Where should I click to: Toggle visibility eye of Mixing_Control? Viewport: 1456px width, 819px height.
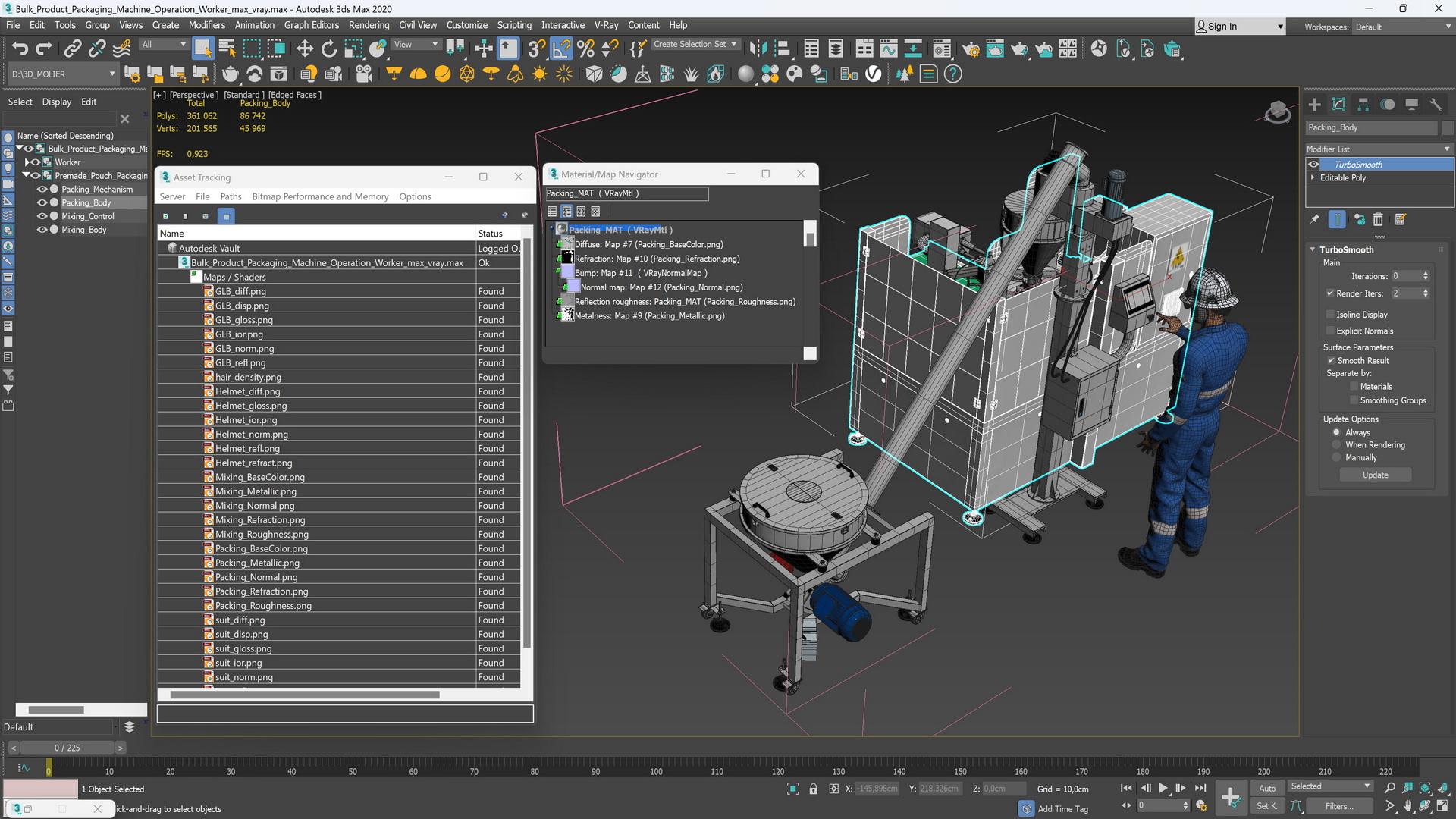[42, 217]
